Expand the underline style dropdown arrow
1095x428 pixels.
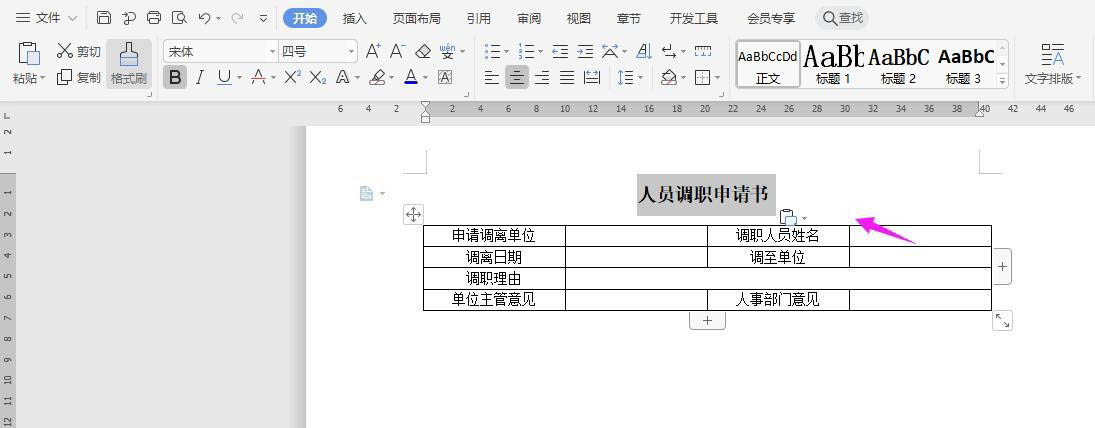tap(240, 78)
